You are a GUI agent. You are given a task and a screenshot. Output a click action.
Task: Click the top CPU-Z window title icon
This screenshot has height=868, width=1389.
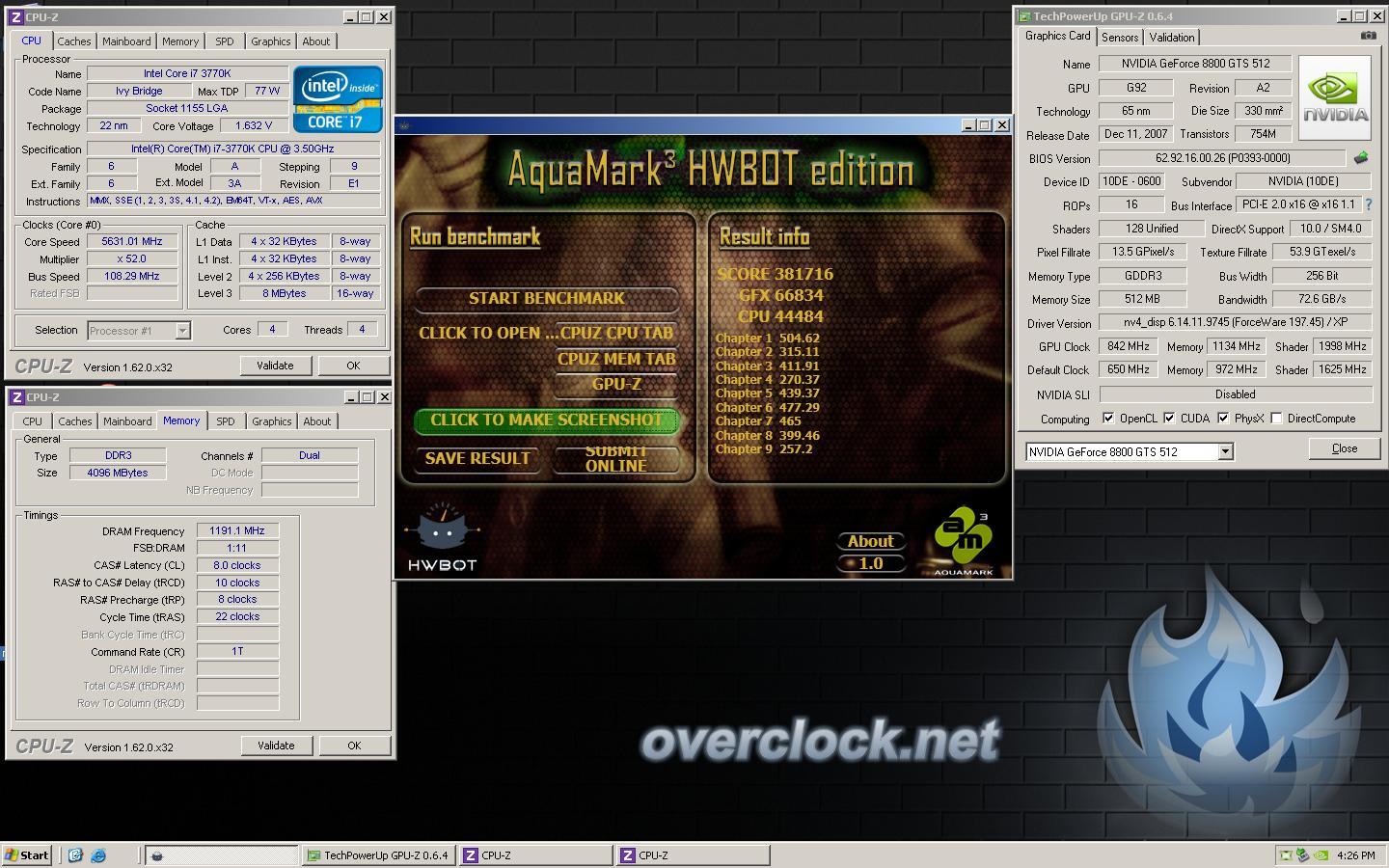[17, 16]
